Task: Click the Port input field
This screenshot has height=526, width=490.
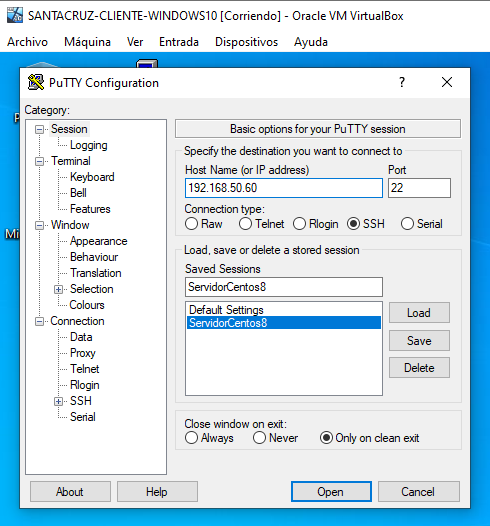Action: pos(419,188)
